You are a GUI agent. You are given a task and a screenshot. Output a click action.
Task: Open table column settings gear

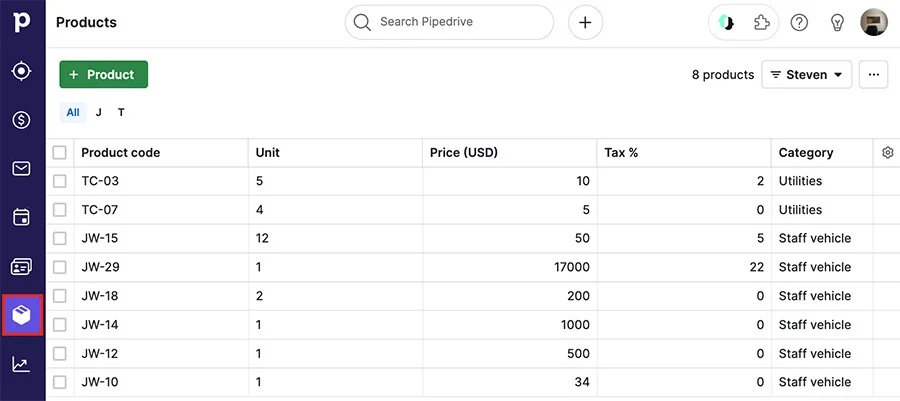pos(887,153)
